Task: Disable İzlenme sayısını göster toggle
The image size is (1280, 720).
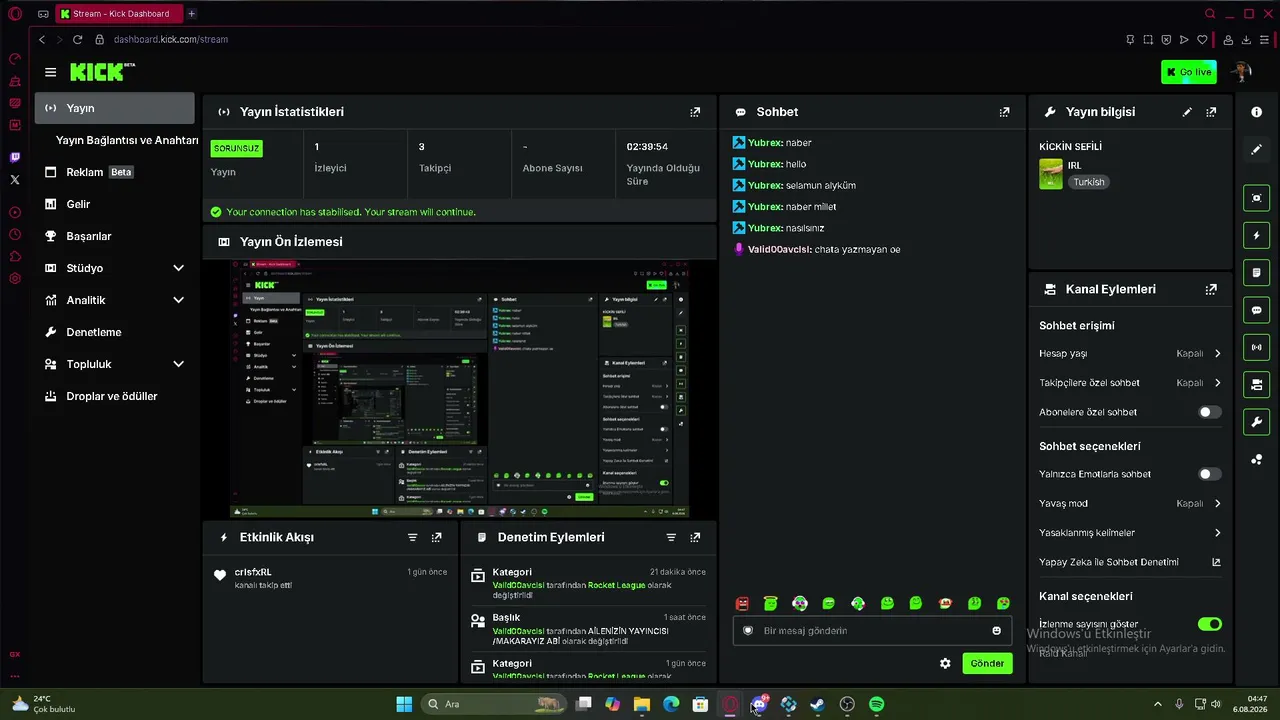Action: click(x=1210, y=624)
